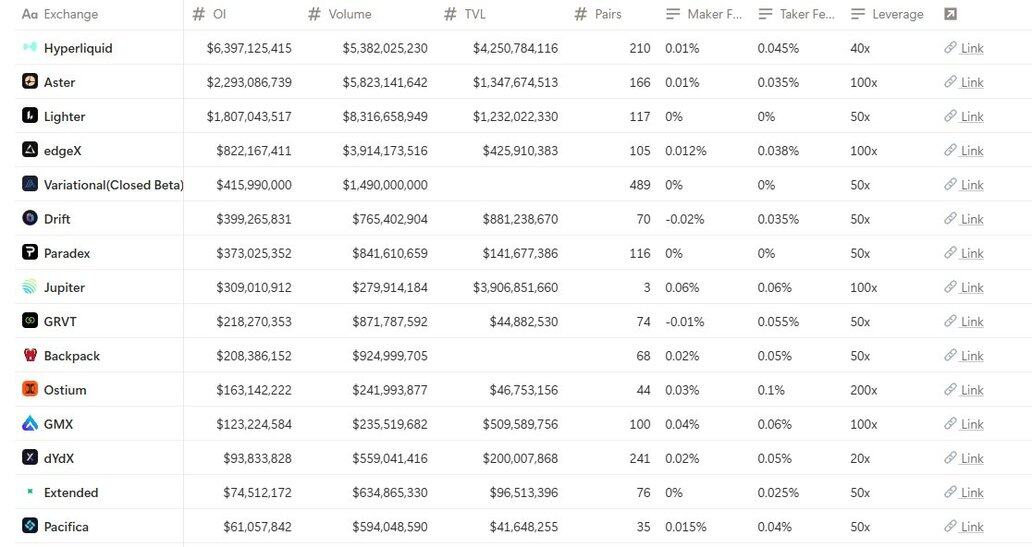The image size is (1032, 547).
Task: Open the Link for Ostium
Action: [x=971, y=390]
